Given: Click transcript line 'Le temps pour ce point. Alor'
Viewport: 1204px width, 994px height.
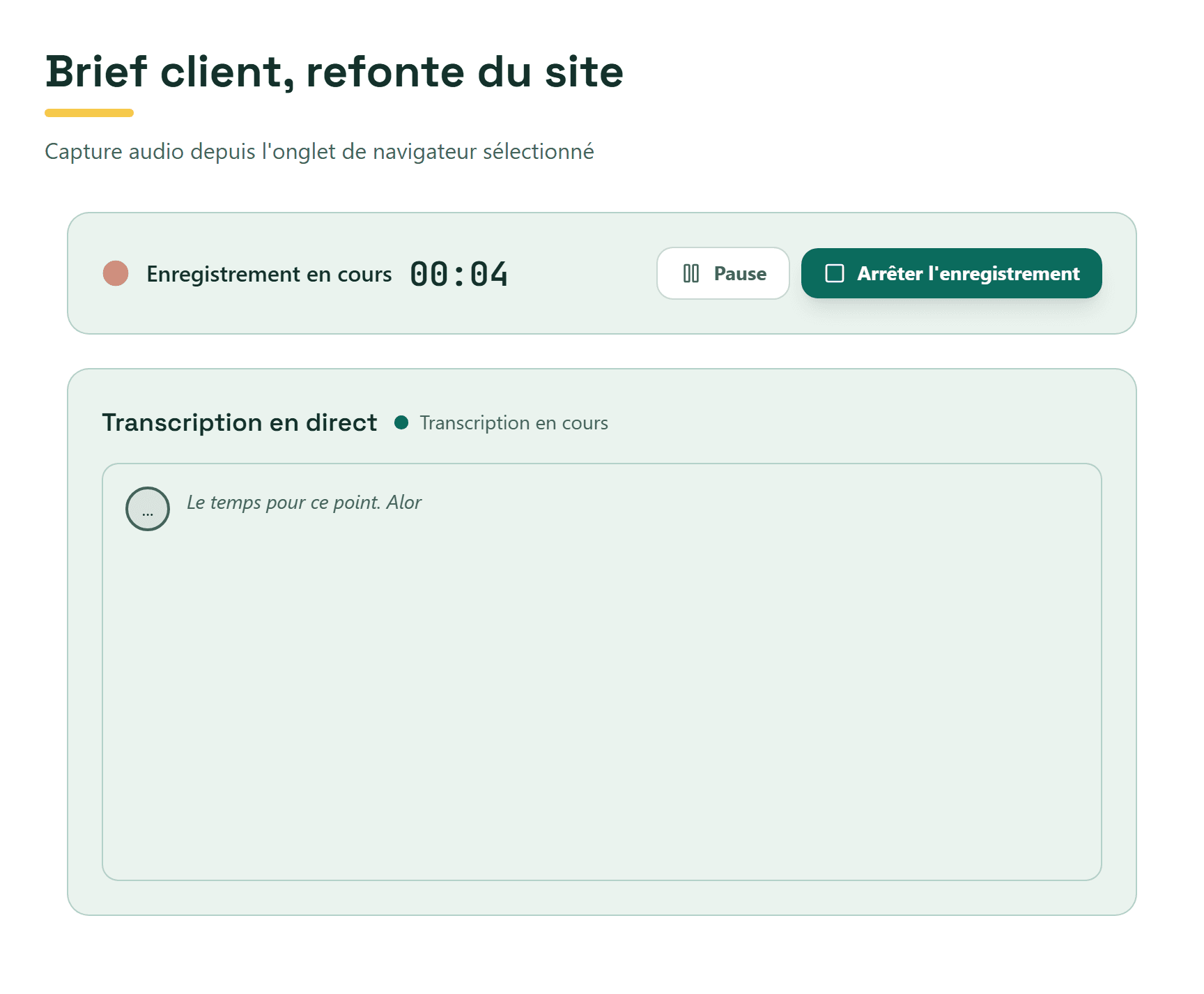Looking at the screenshot, I should (304, 503).
